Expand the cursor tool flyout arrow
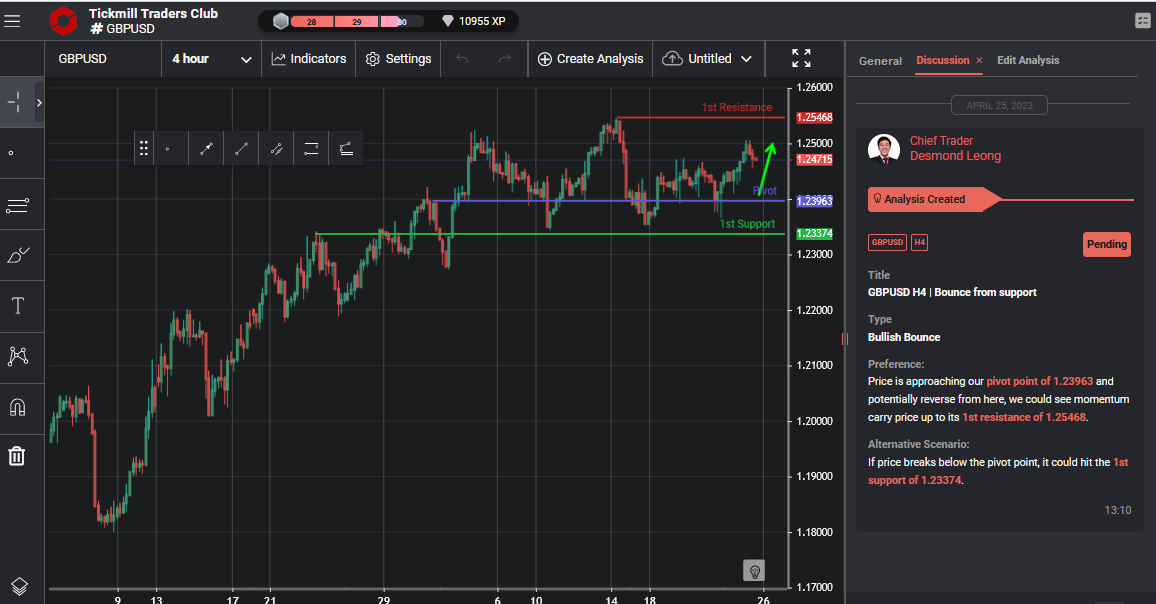Screen dimensions: 1156x604 click(x=39, y=103)
